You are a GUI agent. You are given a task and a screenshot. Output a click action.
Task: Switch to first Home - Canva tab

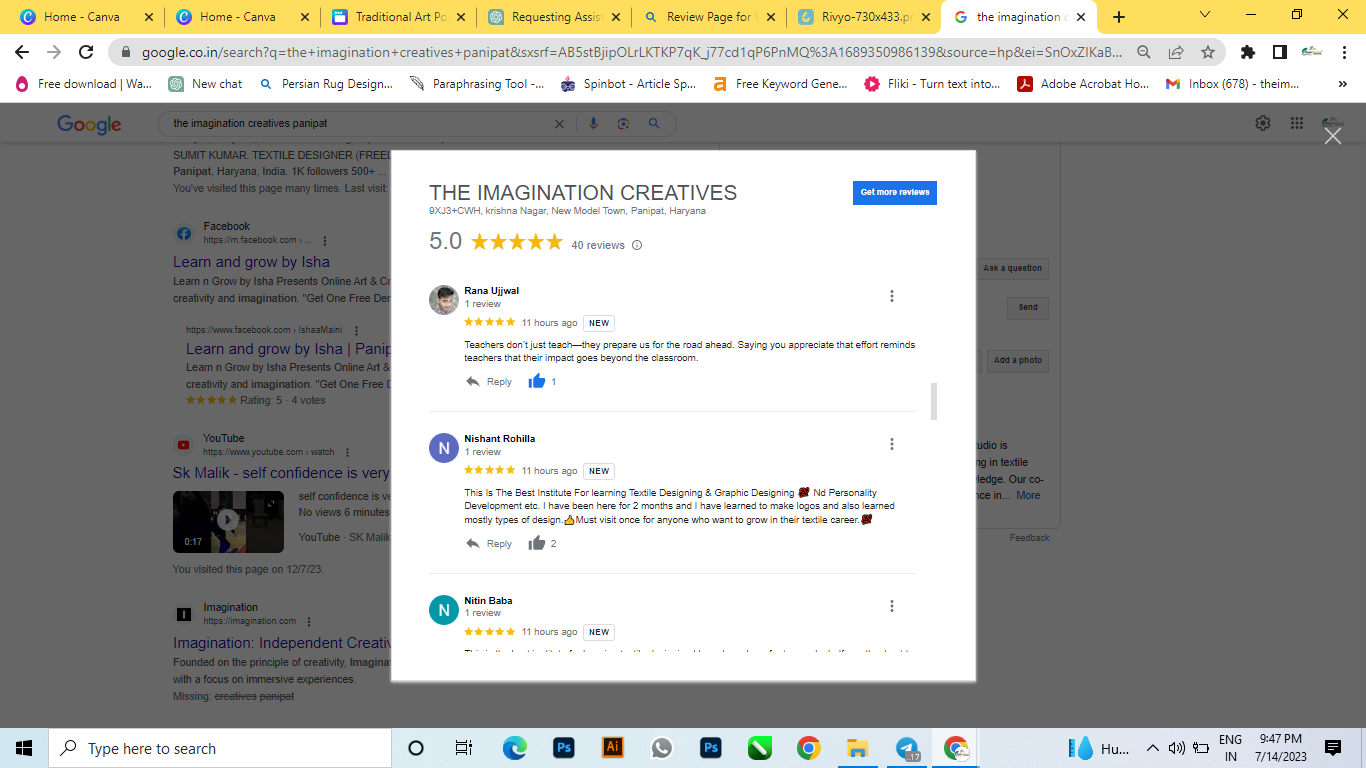pyautogui.click(x=87, y=17)
